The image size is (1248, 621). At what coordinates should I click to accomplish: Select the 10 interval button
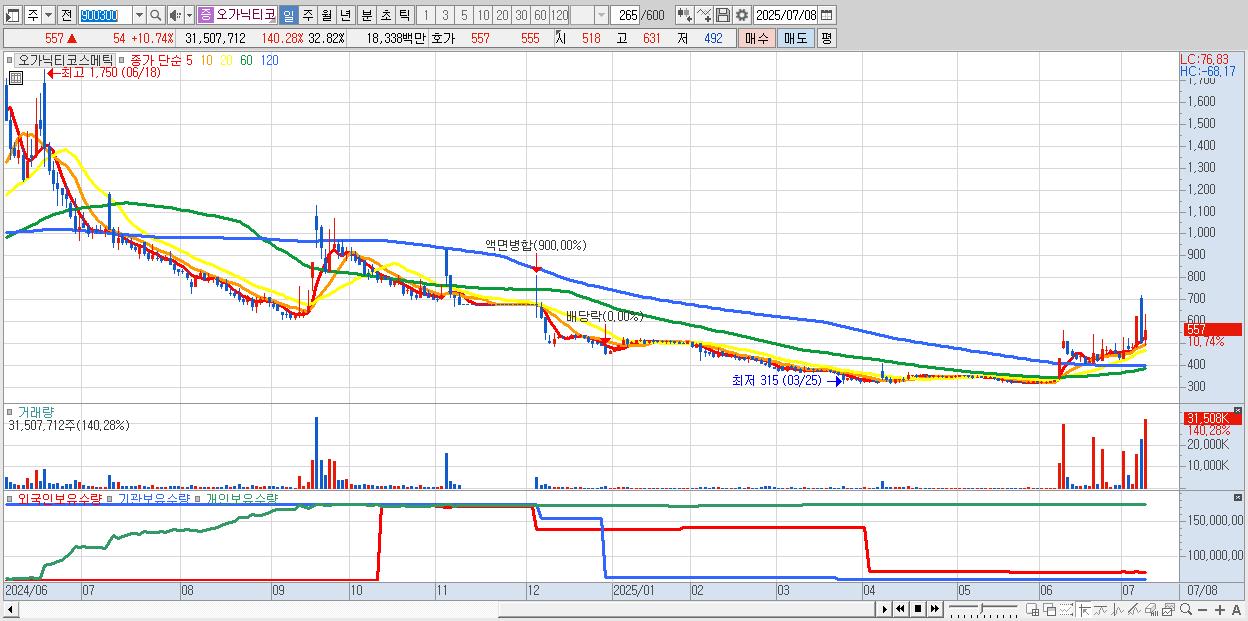coord(483,15)
